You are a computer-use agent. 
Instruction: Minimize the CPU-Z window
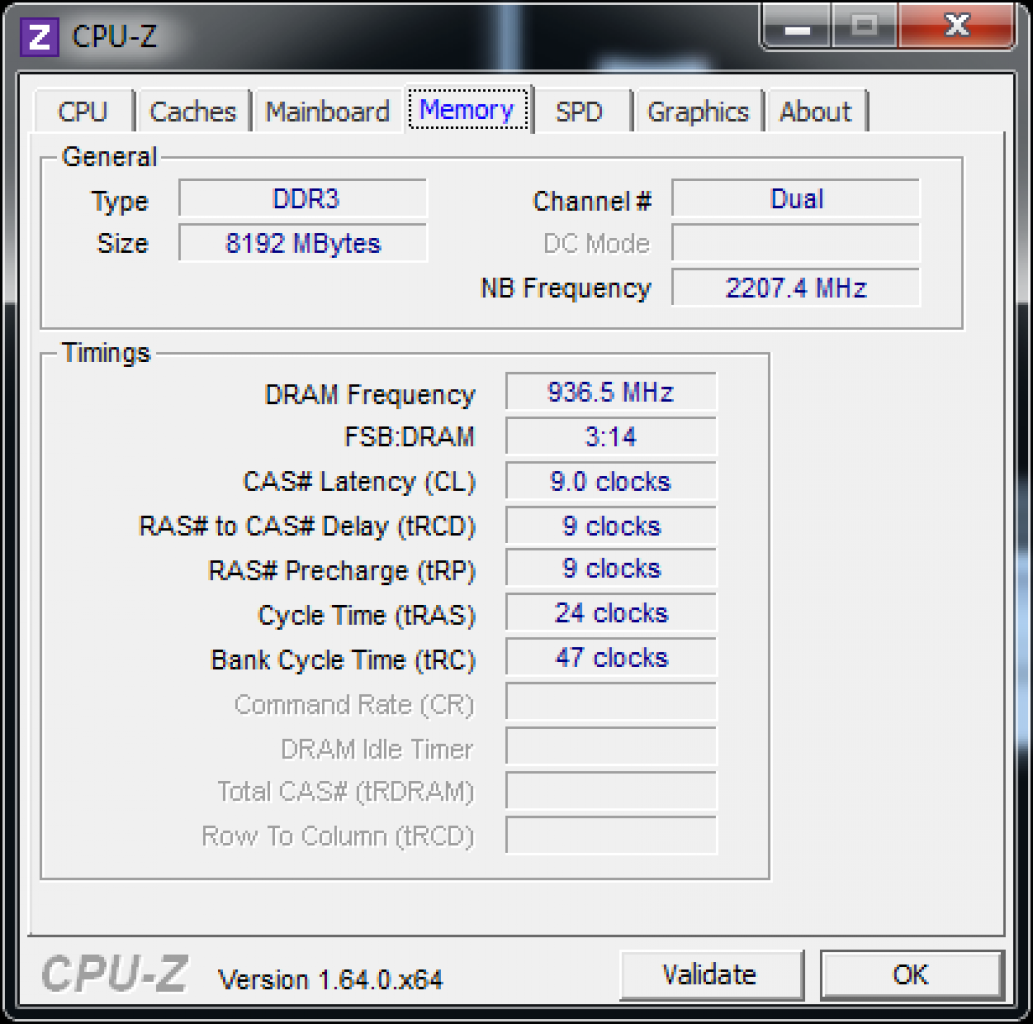(x=797, y=26)
